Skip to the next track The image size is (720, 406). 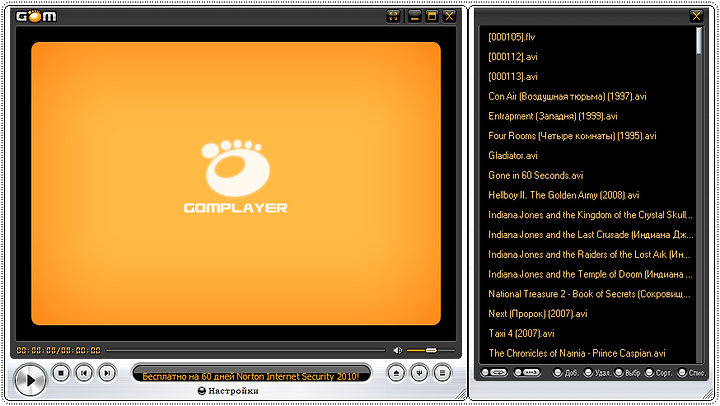(x=107, y=373)
